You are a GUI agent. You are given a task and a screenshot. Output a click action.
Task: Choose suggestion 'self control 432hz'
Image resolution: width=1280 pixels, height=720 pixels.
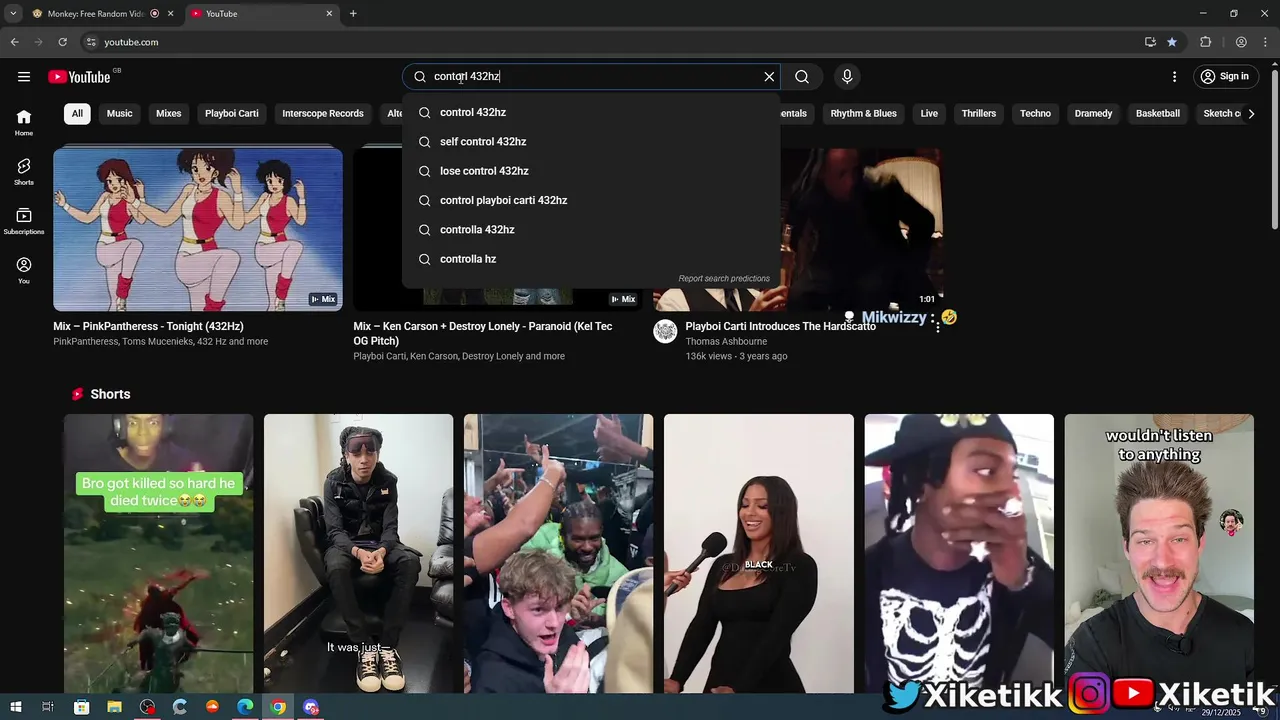(591, 142)
